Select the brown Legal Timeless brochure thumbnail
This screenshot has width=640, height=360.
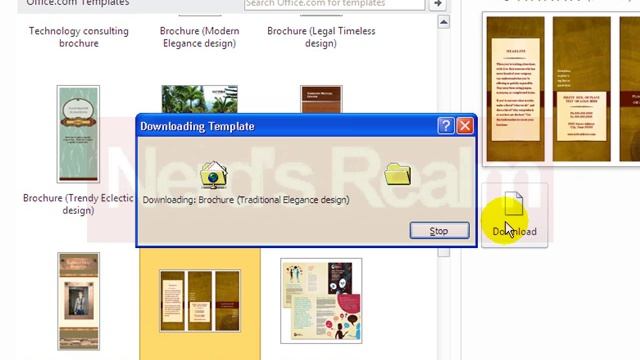point(321,99)
